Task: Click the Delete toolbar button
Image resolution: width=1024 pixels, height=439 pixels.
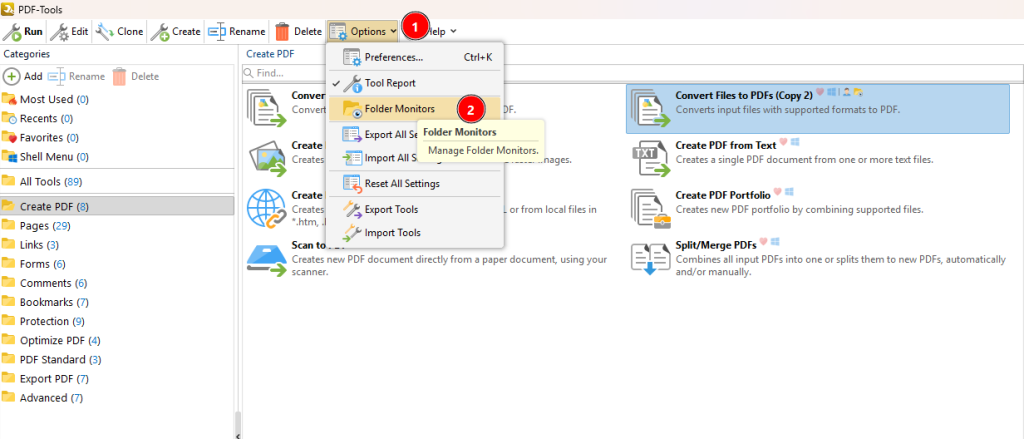Action: [x=298, y=31]
